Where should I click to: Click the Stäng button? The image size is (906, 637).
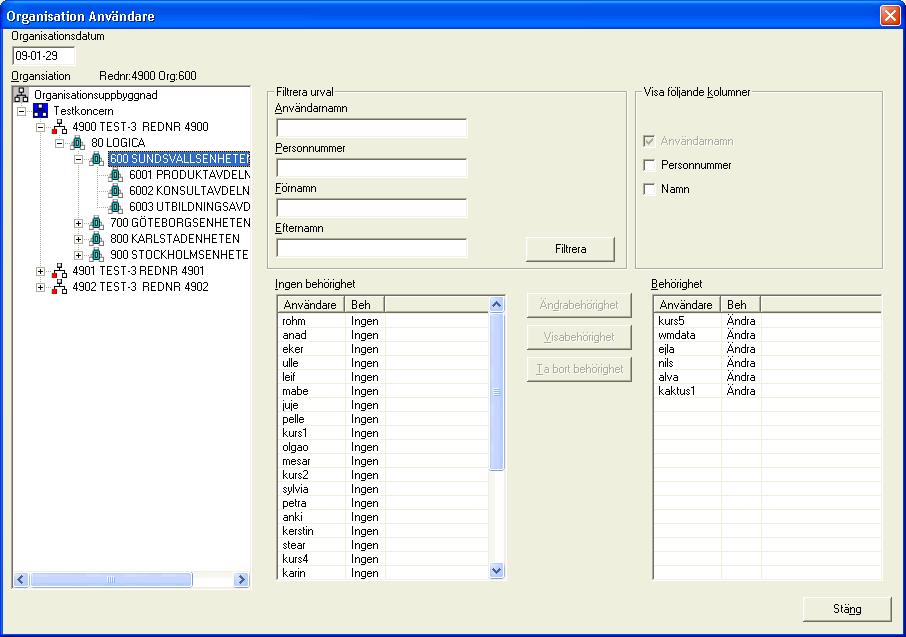pyautogui.click(x=847, y=609)
